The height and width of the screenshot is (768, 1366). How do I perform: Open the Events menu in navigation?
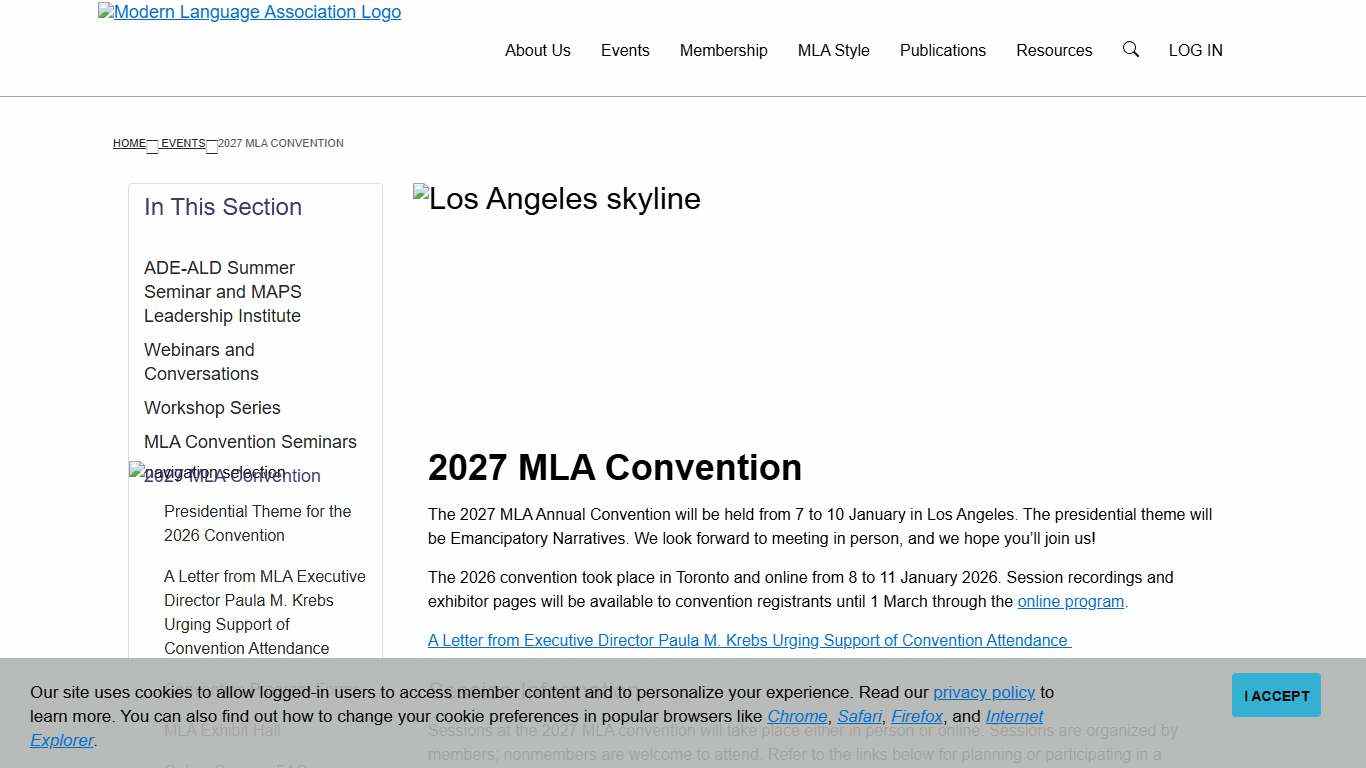pos(624,50)
